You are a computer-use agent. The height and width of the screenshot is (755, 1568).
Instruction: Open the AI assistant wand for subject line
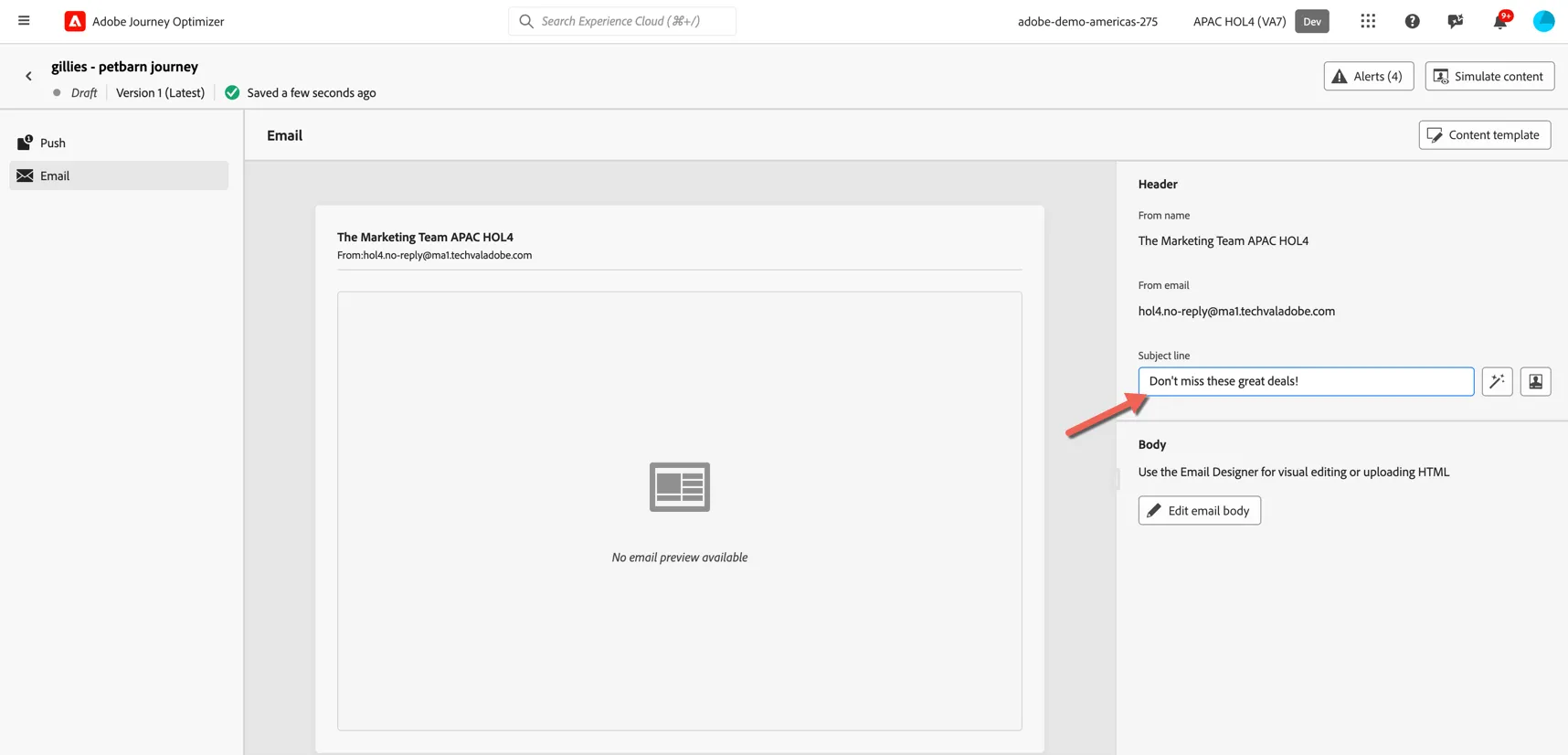pyautogui.click(x=1497, y=381)
